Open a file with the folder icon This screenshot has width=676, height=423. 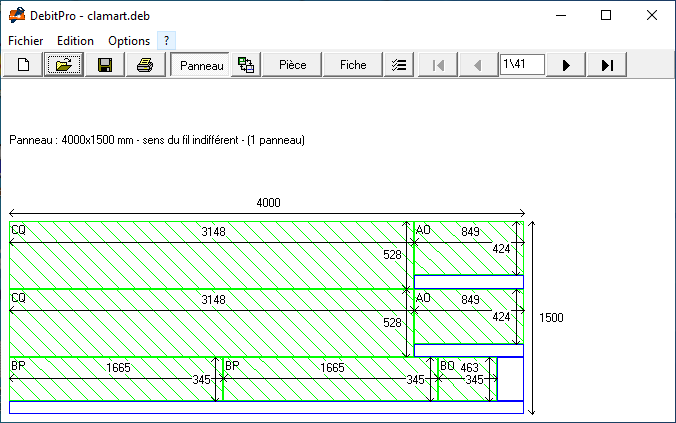pos(63,65)
